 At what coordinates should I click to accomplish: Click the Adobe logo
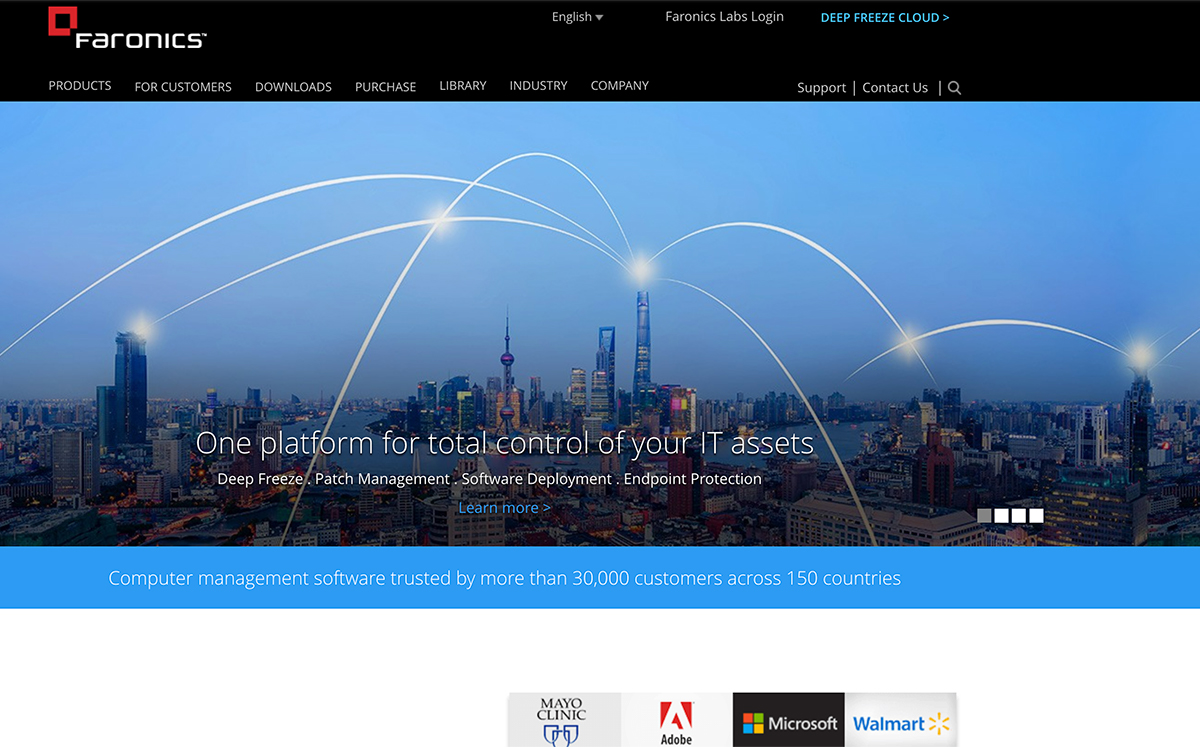[677, 720]
